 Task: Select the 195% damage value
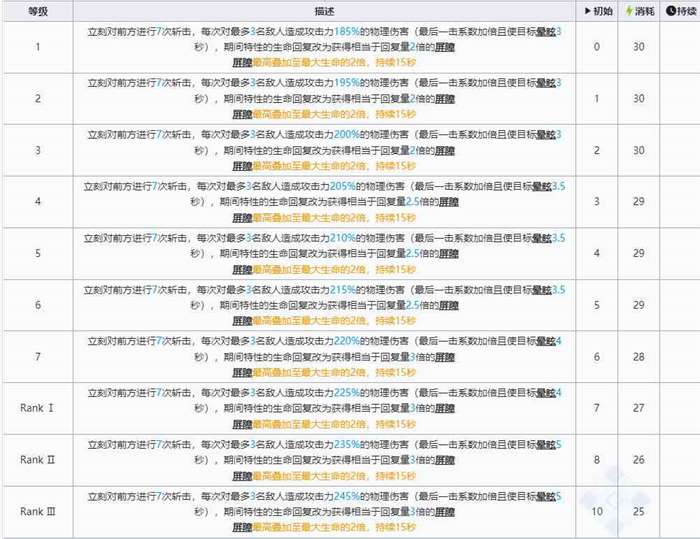click(x=346, y=83)
